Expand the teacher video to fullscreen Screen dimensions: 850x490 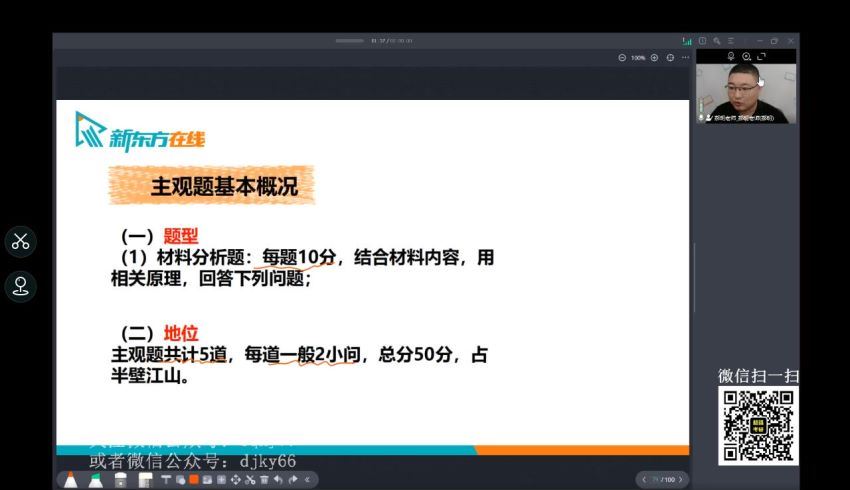point(762,57)
